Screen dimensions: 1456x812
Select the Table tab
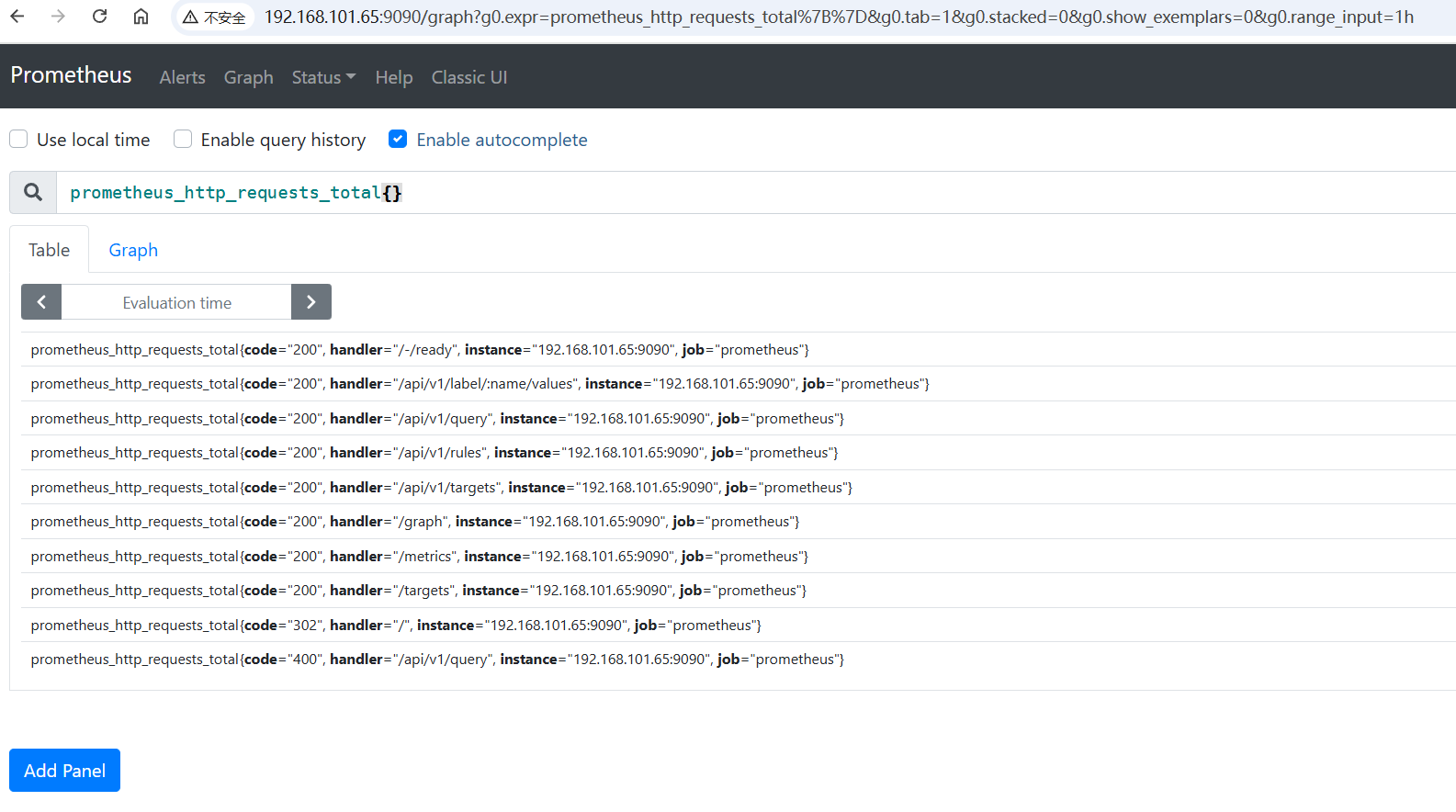(x=49, y=250)
